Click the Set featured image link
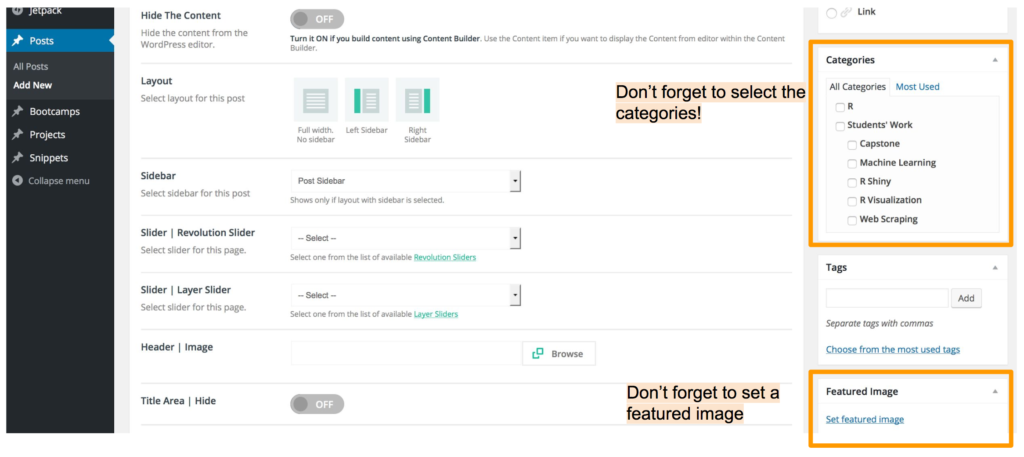1024x457 pixels. pyautogui.click(x=865, y=419)
